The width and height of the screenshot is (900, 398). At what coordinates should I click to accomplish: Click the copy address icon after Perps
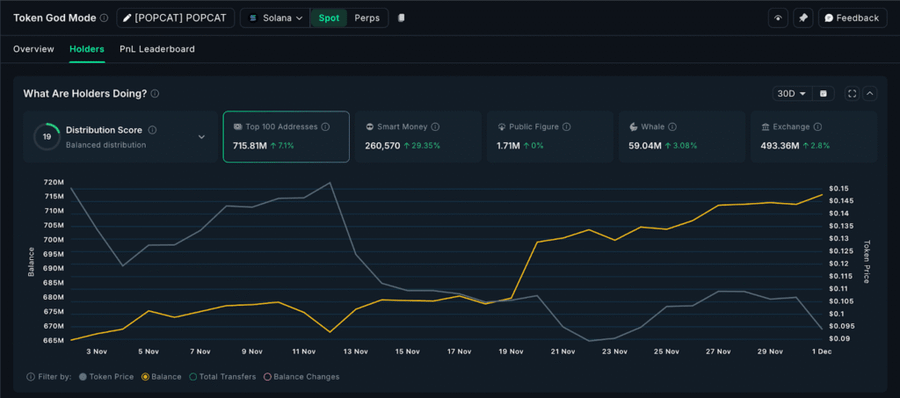[x=401, y=18]
